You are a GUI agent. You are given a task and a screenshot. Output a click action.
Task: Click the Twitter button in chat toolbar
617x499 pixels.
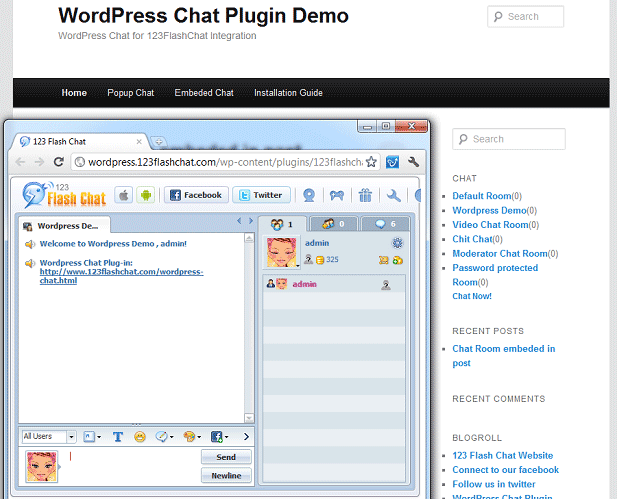(x=260, y=195)
